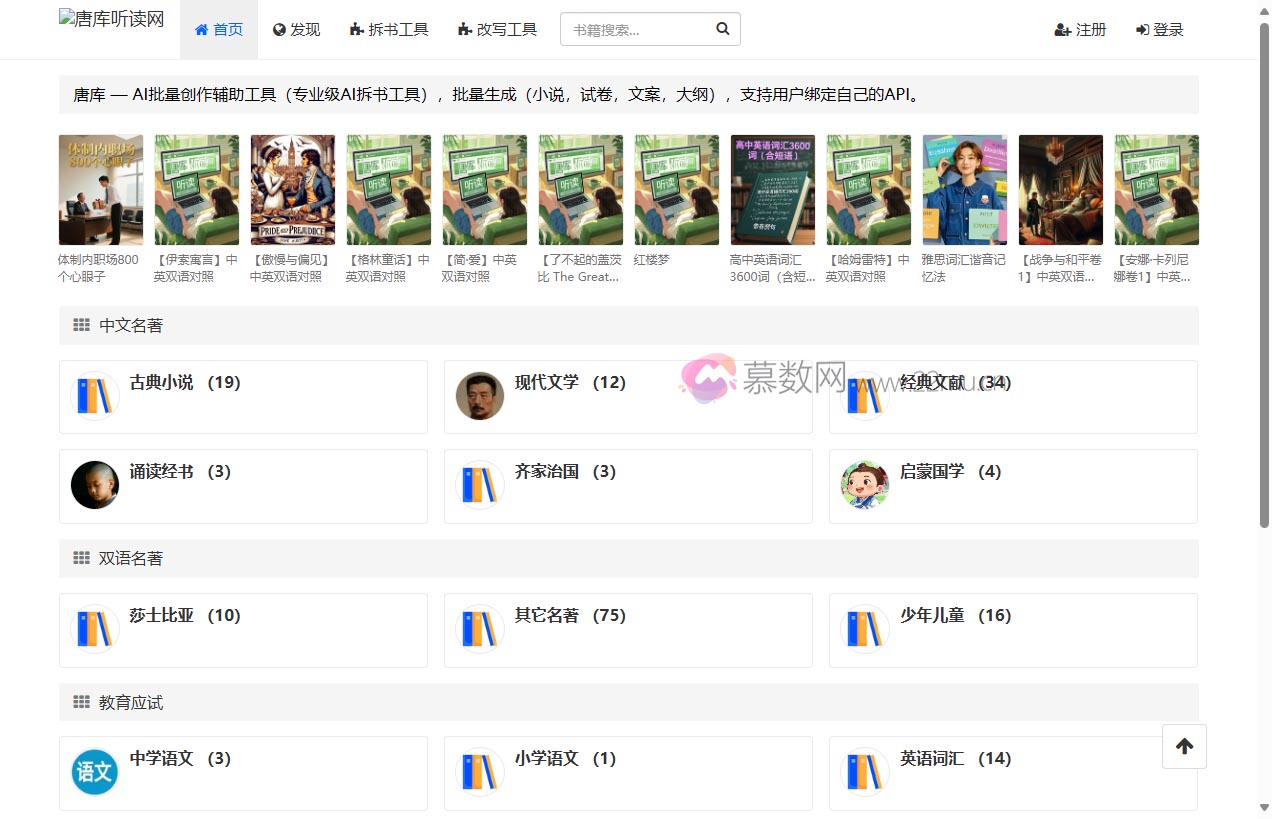The height and width of the screenshot is (819, 1272).
Task: Click the 登录 sign-in icon
Action: (1142, 30)
